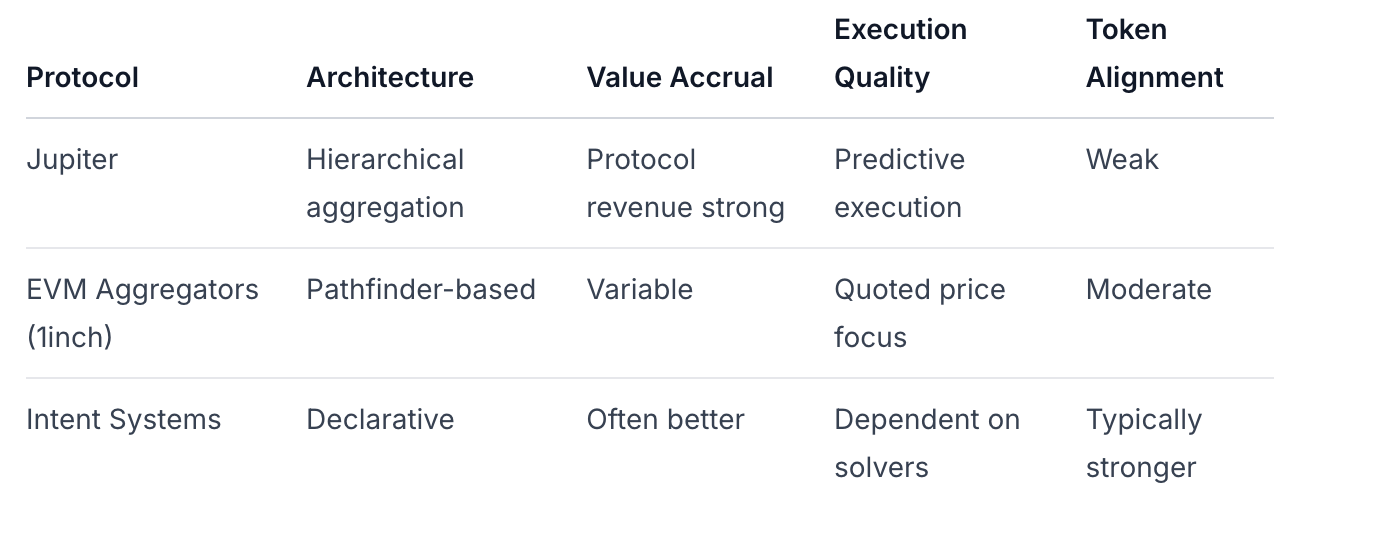Viewport: 1398px width, 548px height.
Task: Click the Predictive execution cell
Action: tap(899, 183)
